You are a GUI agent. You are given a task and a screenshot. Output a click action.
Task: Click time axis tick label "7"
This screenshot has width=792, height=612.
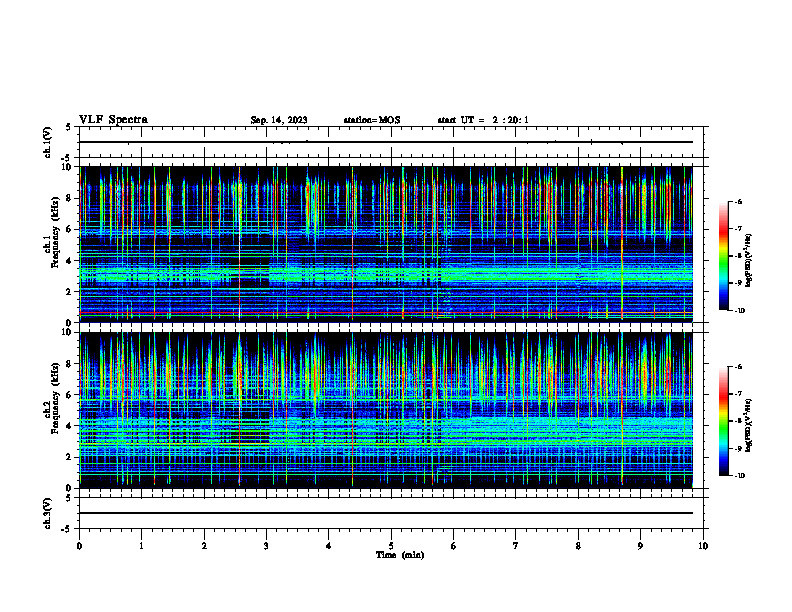pyautogui.click(x=516, y=546)
